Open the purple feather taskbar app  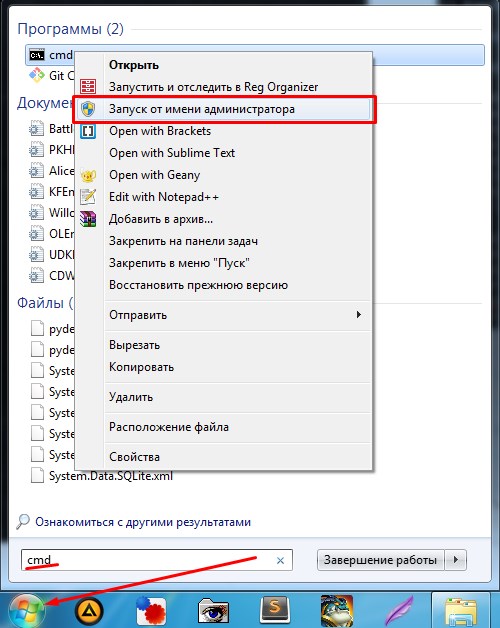pos(399,612)
